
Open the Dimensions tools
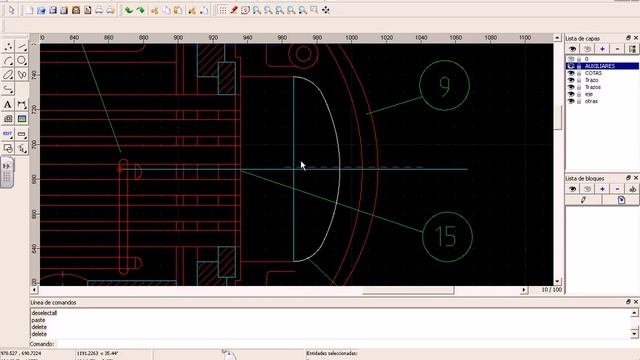[22, 105]
